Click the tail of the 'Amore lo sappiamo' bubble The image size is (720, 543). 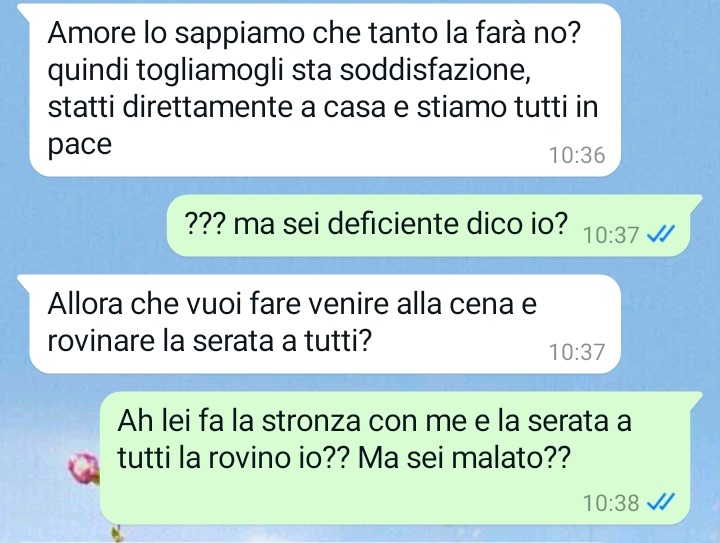(26, 12)
